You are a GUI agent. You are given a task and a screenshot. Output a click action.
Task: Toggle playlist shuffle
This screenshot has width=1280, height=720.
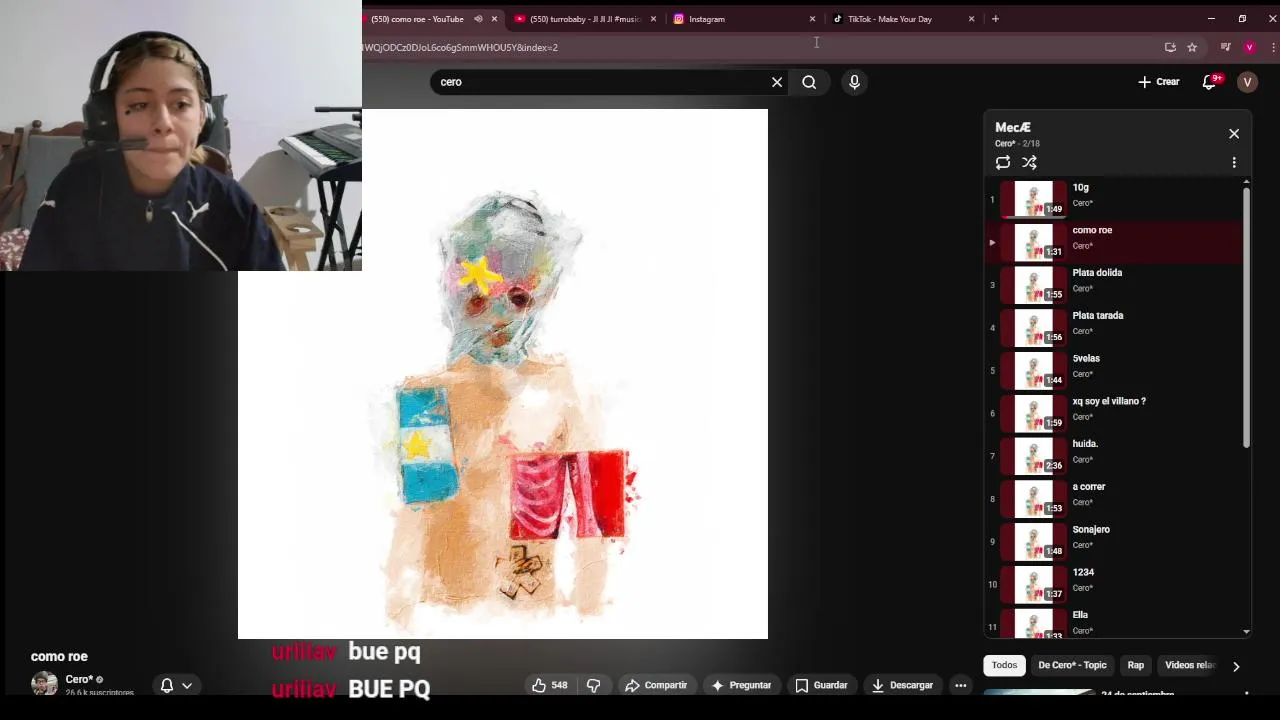pyautogui.click(x=1029, y=162)
